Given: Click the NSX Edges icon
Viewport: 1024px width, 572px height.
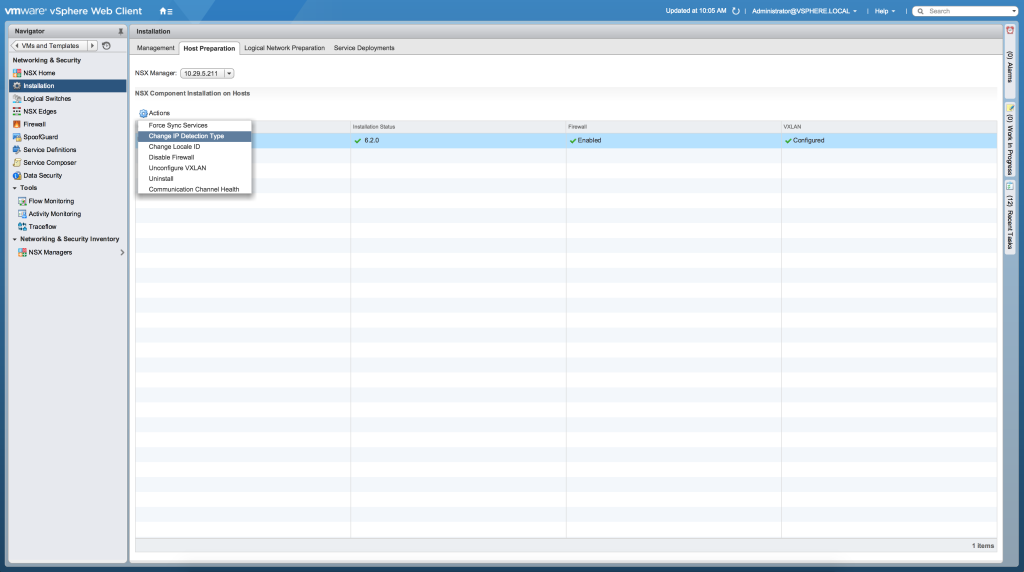Looking at the screenshot, I should pyautogui.click(x=17, y=112).
